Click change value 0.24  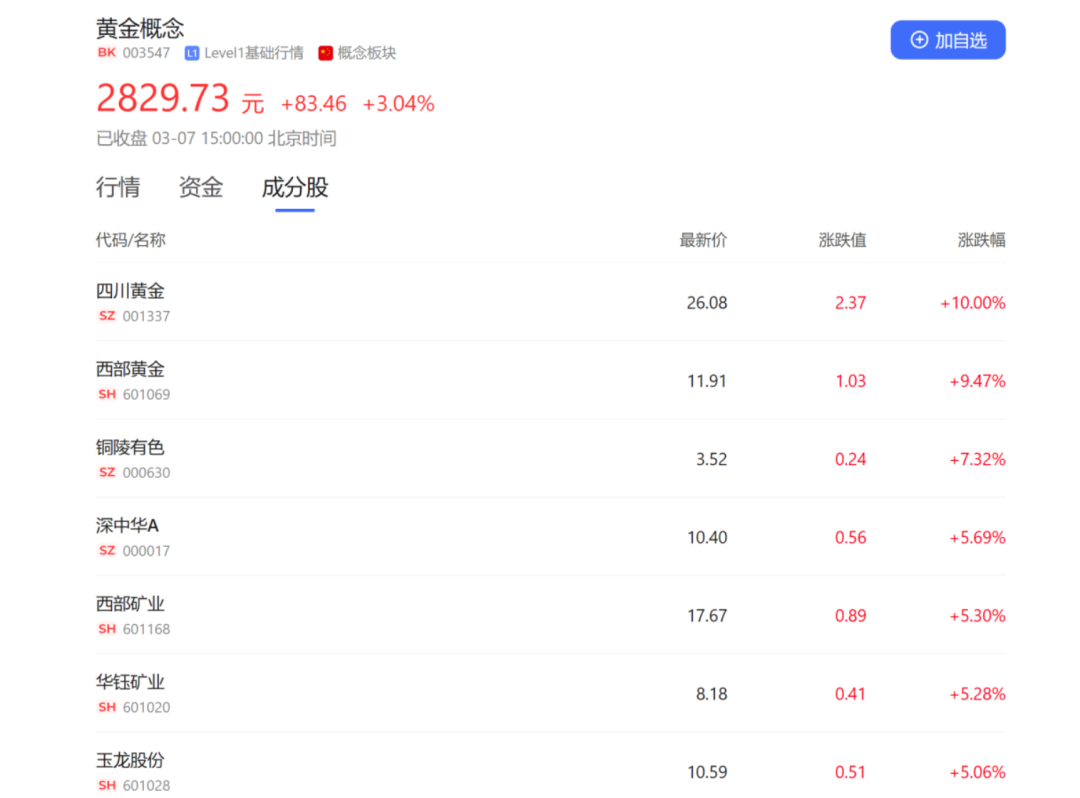pyautogui.click(x=850, y=459)
